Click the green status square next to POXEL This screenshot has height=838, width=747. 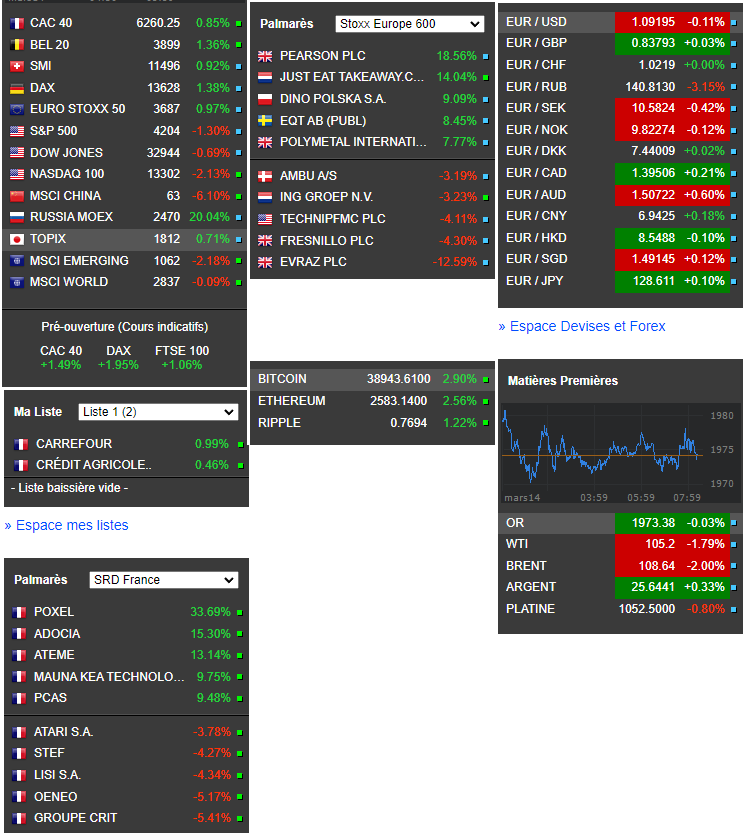(239, 612)
